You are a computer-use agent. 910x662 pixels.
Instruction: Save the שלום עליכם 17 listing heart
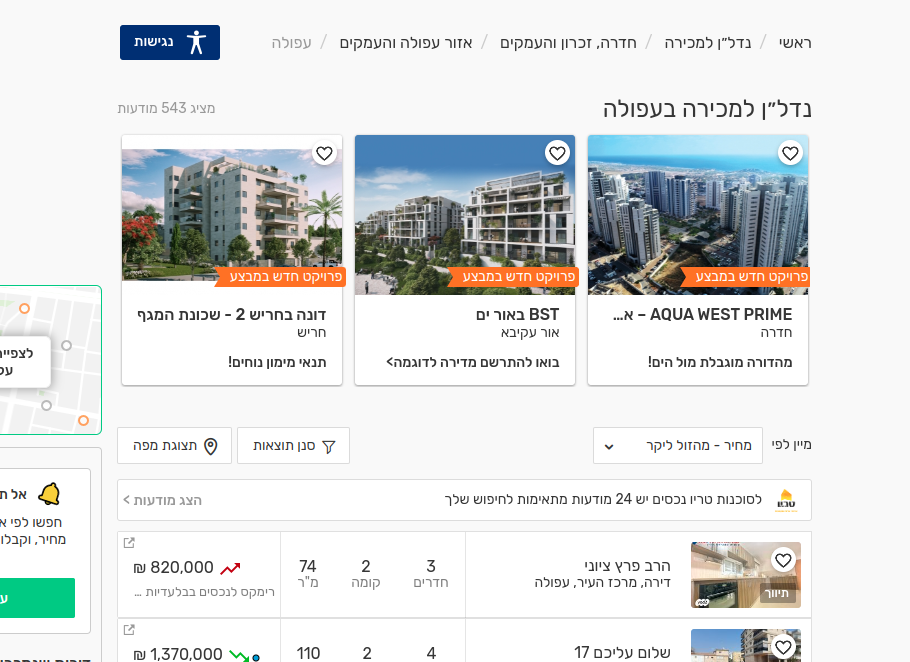pyautogui.click(x=783, y=646)
